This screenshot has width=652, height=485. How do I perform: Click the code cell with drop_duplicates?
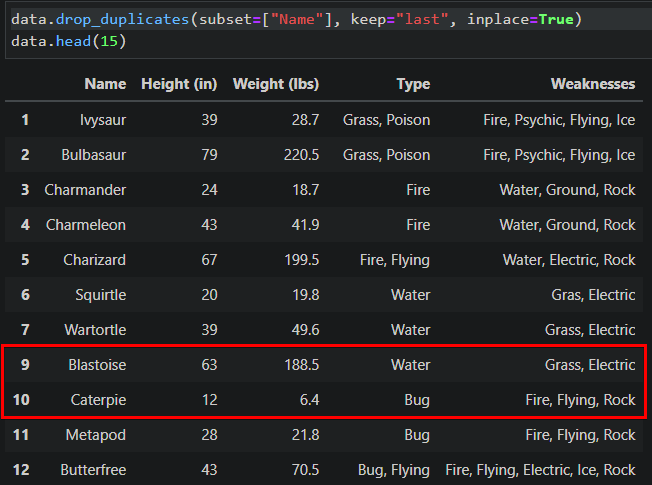tap(328, 30)
